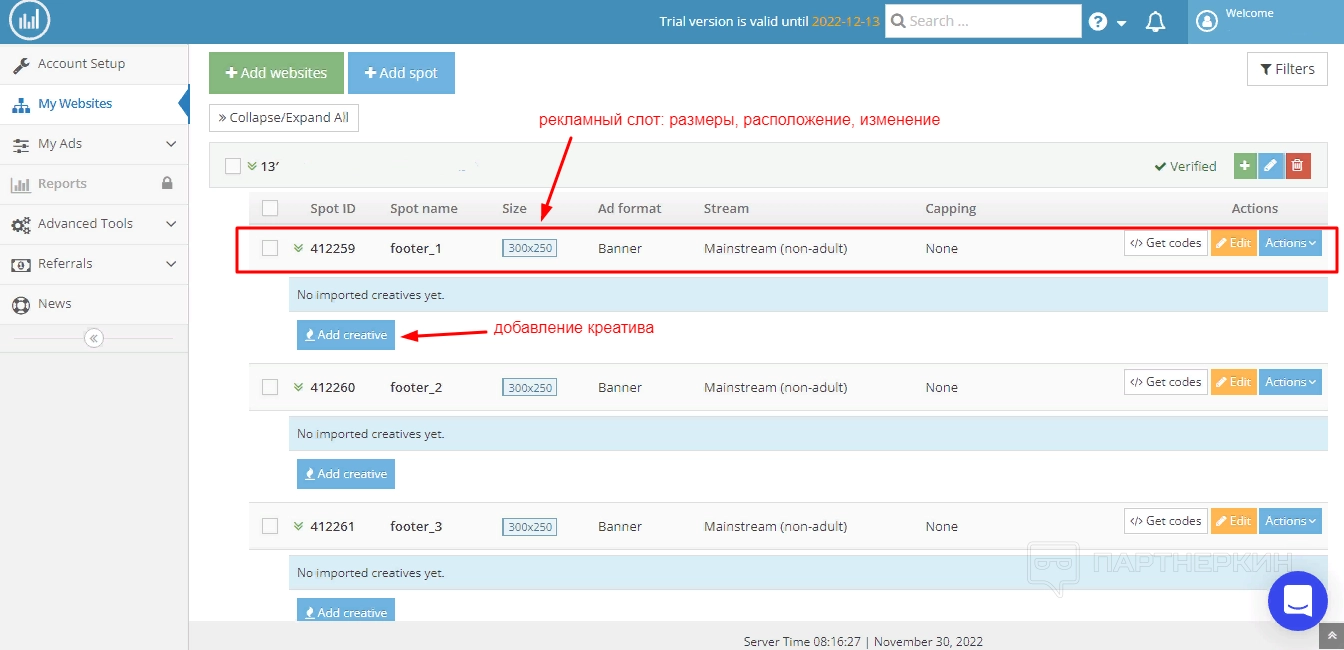Click the 300x250 size badge for footer_2
The image size is (1344, 650).
[529, 387]
